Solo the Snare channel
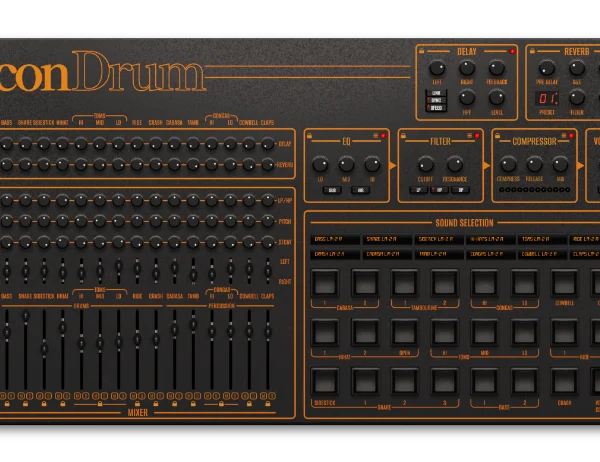 tap(29, 395)
